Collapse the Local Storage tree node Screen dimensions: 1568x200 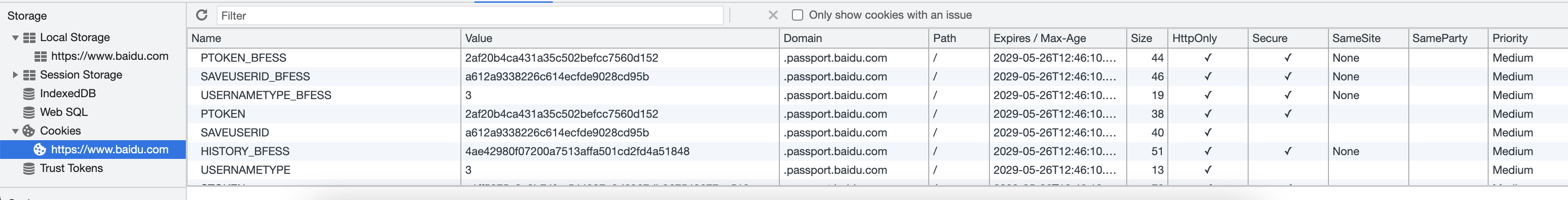[15, 38]
